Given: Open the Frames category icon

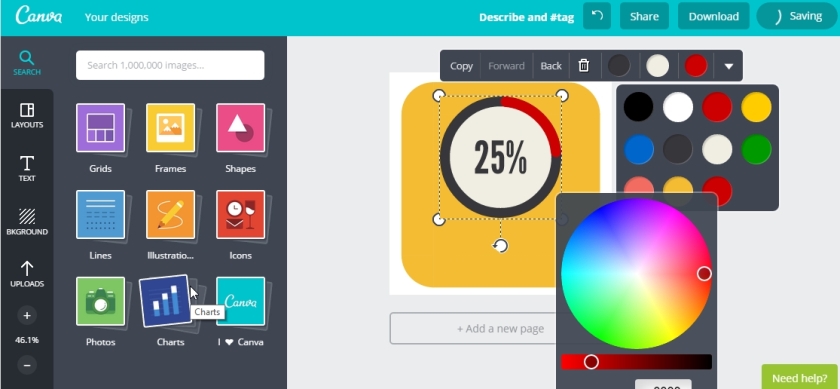Looking at the screenshot, I should (x=170, y=128).
